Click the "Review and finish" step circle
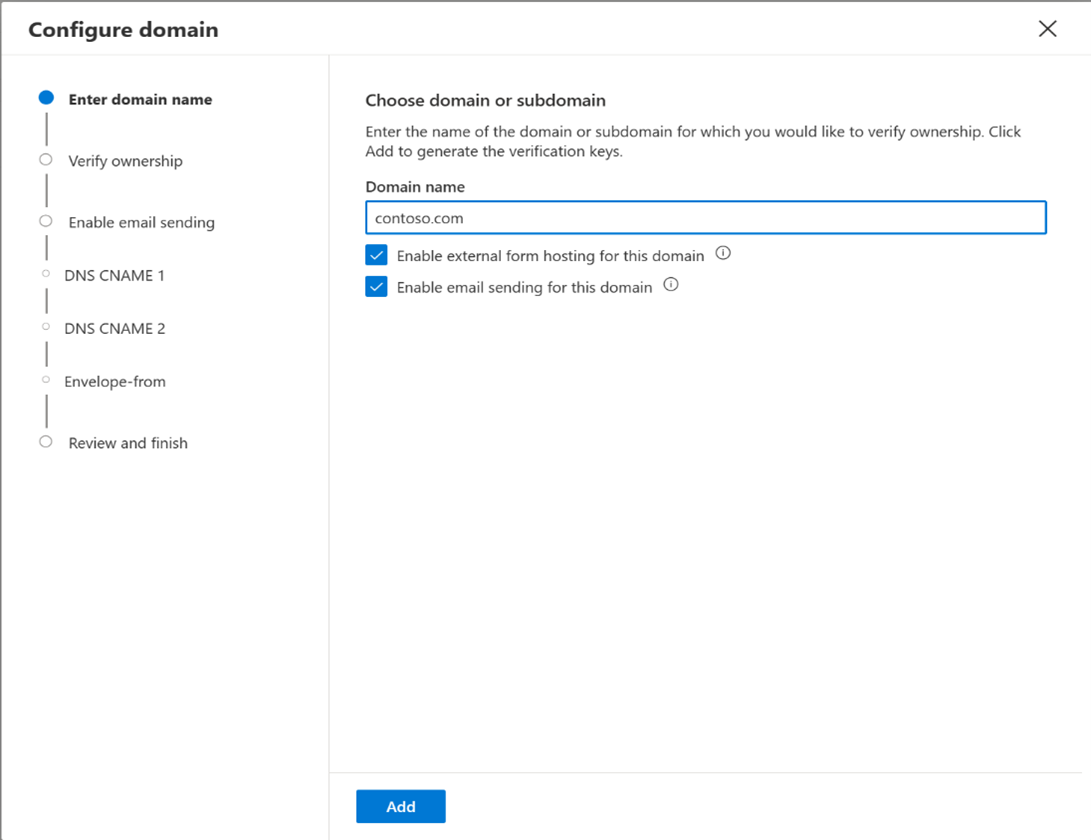This screenshot has height=840, width=1091. (x=44, y=442)
